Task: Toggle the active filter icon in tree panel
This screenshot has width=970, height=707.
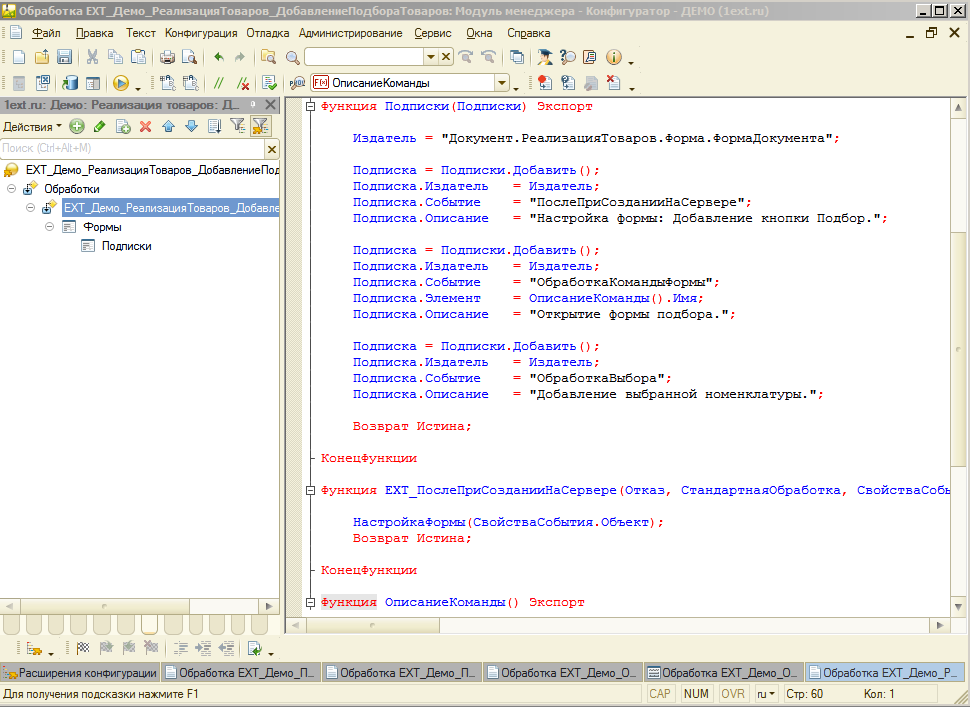Action: (x=261, y=127)
